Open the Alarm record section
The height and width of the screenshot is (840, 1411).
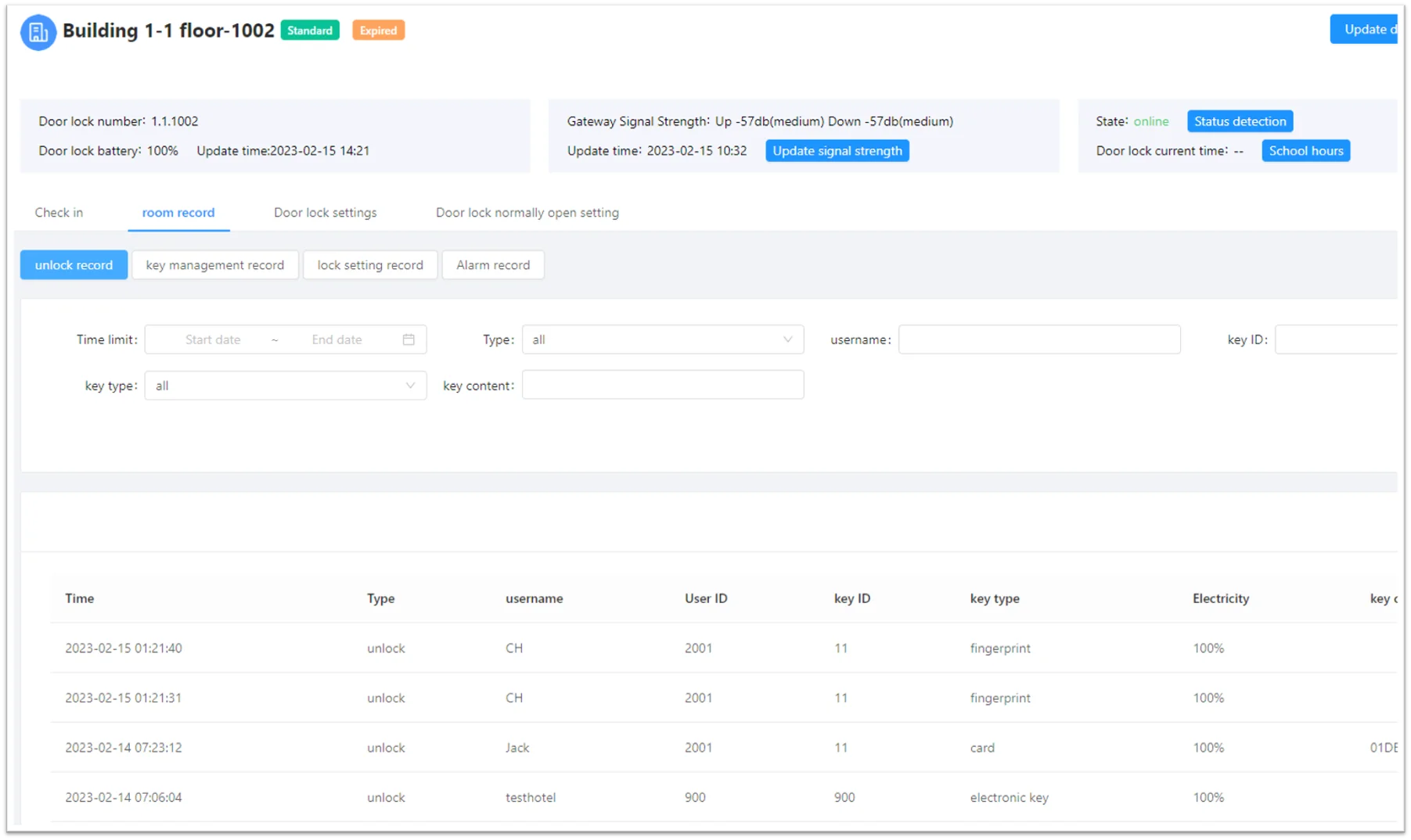coord(493,265)
